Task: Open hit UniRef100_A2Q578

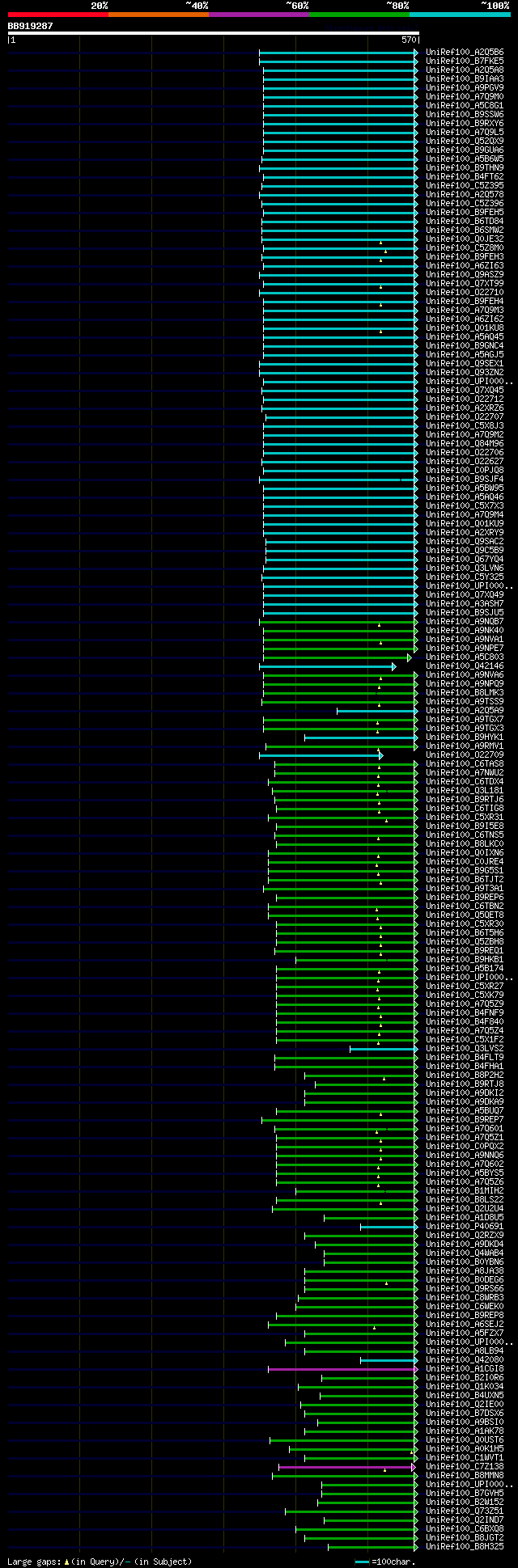Action: pos(465,195)
